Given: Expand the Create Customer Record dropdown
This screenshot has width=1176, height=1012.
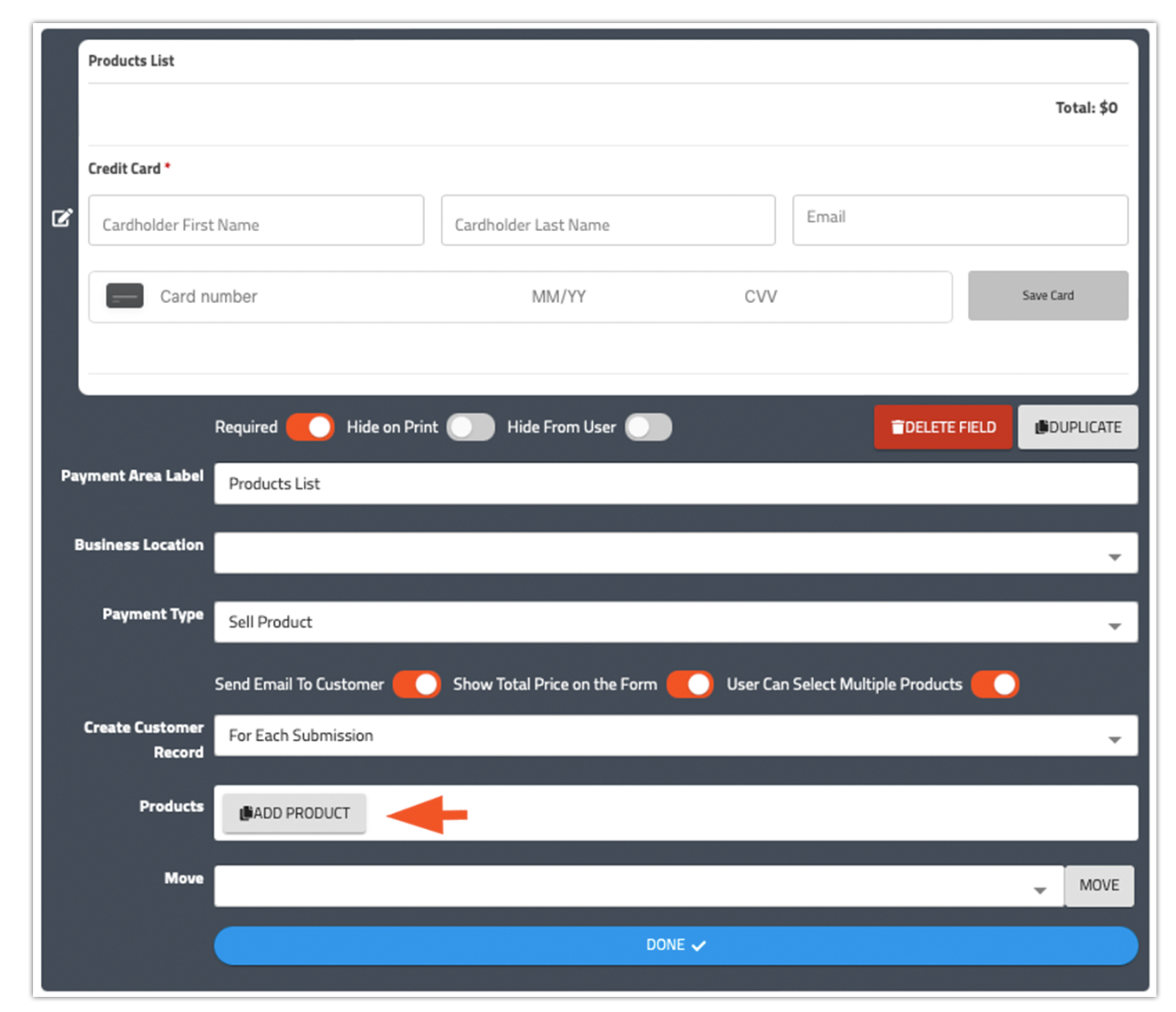Looking at the screenshot, I should [x=676, y=736].
